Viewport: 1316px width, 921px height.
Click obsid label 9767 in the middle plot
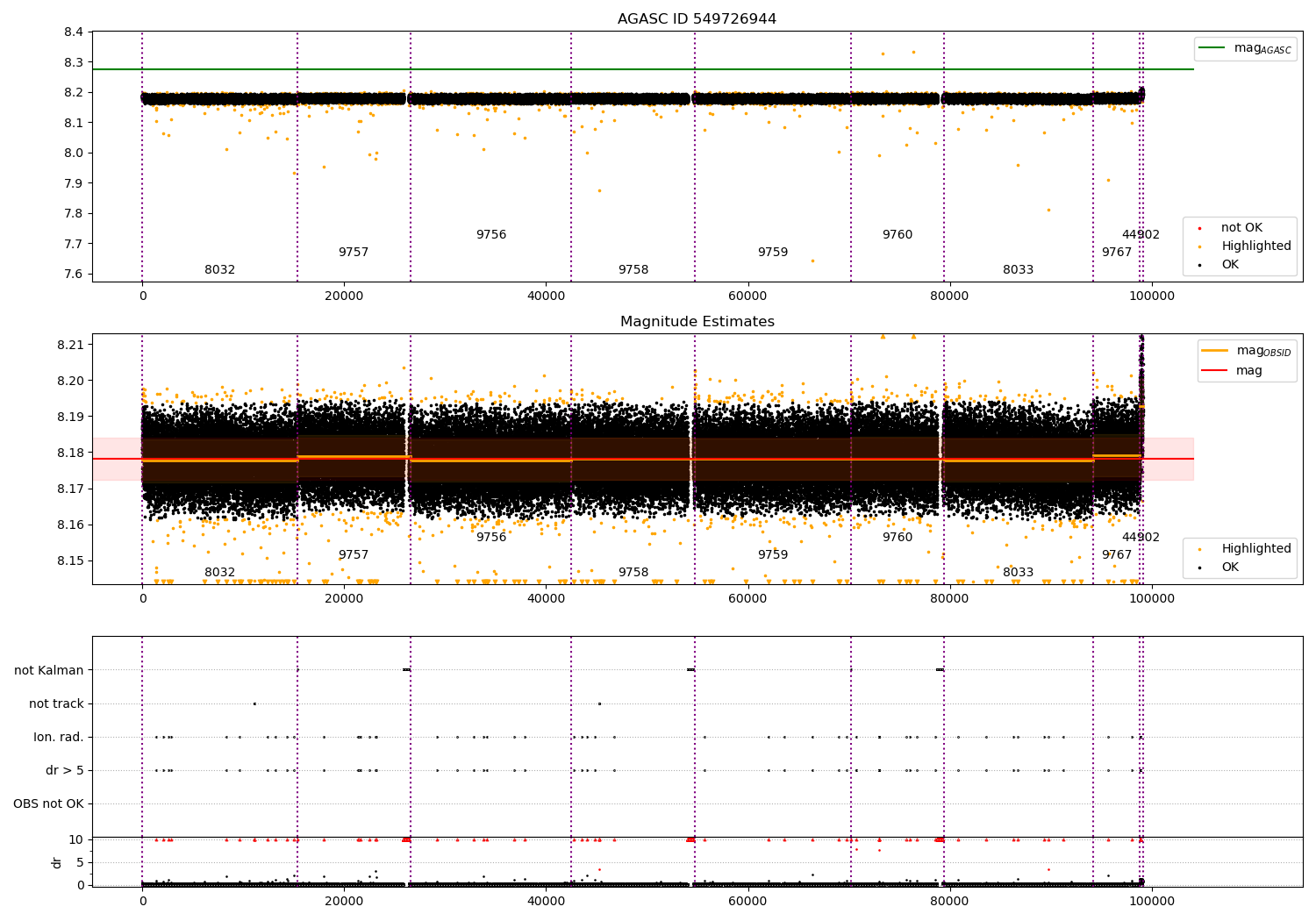point(1117,555)
